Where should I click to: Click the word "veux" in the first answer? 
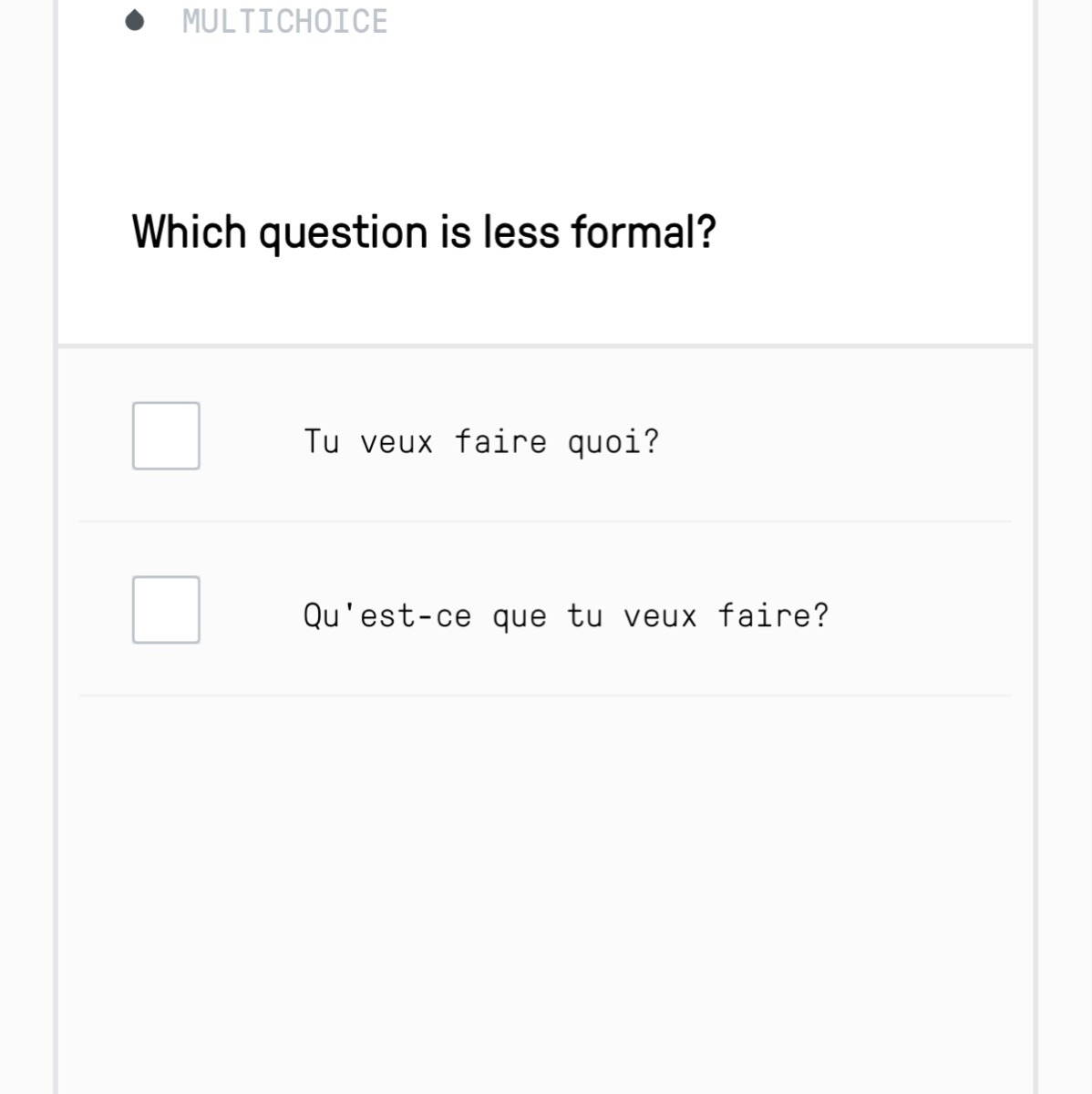point(396,443)
